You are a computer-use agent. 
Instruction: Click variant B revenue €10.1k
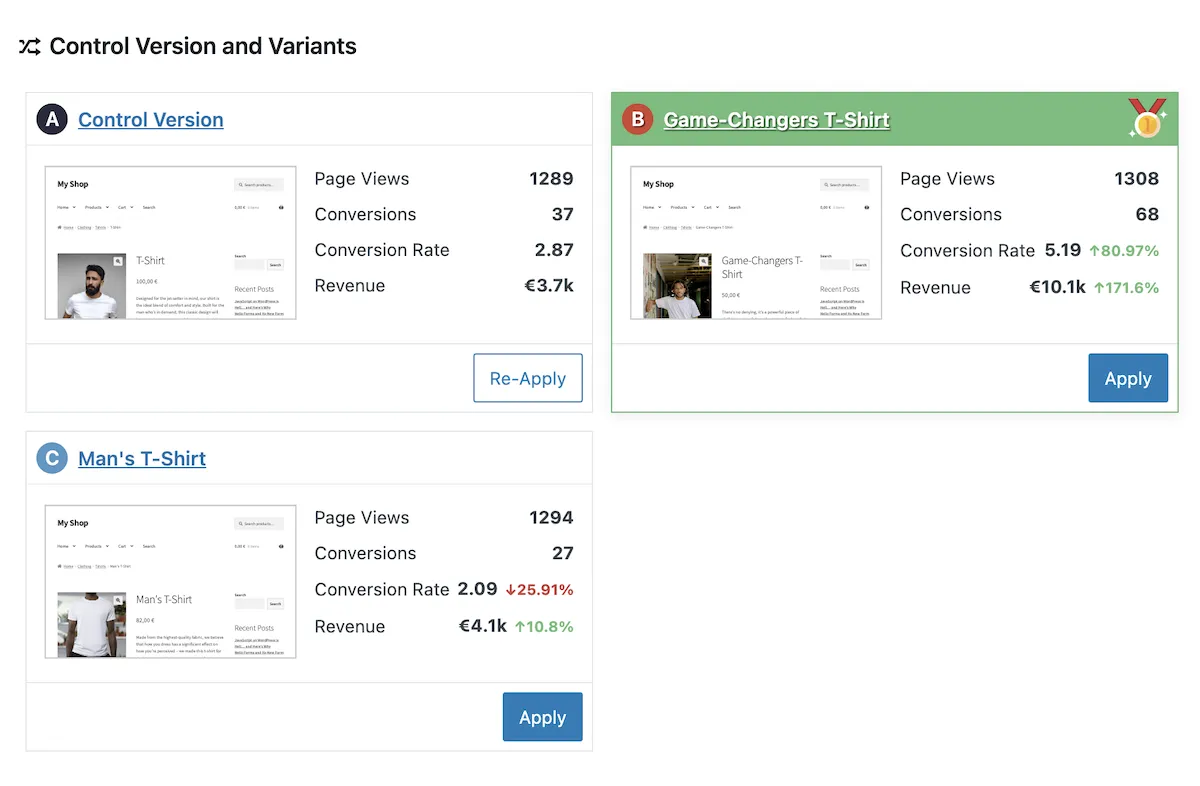click(x=1058, y=287)
